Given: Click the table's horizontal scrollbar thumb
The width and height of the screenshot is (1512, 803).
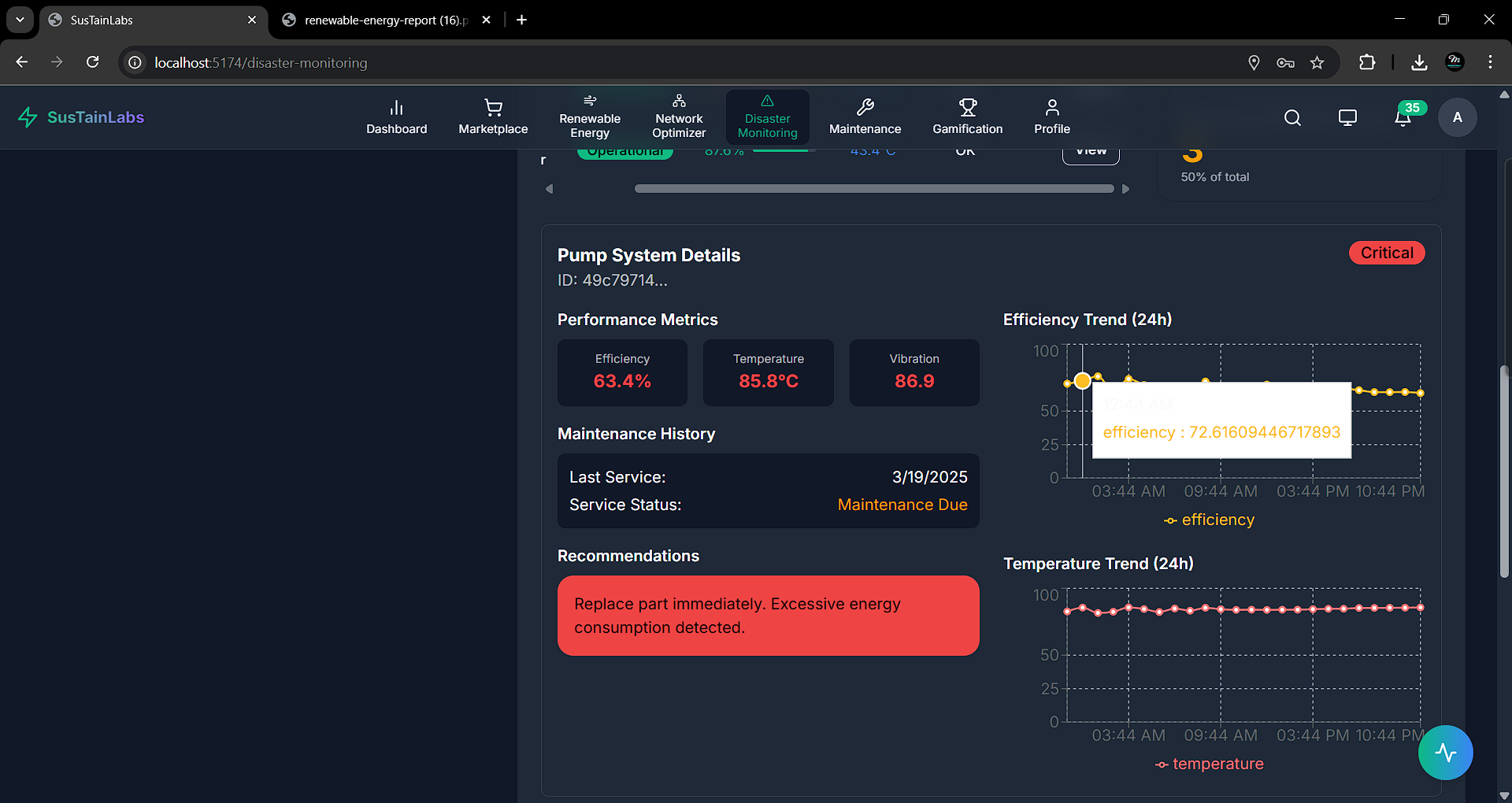Looking at the screenshot, I should click(x=874, y=189).
